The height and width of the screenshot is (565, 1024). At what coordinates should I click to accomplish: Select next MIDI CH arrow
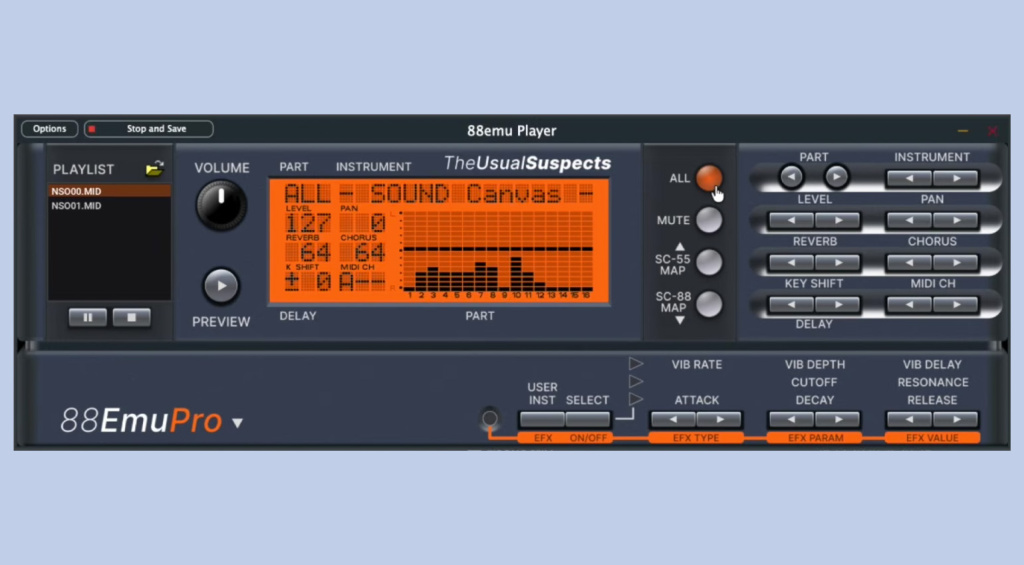click(955, 304)
